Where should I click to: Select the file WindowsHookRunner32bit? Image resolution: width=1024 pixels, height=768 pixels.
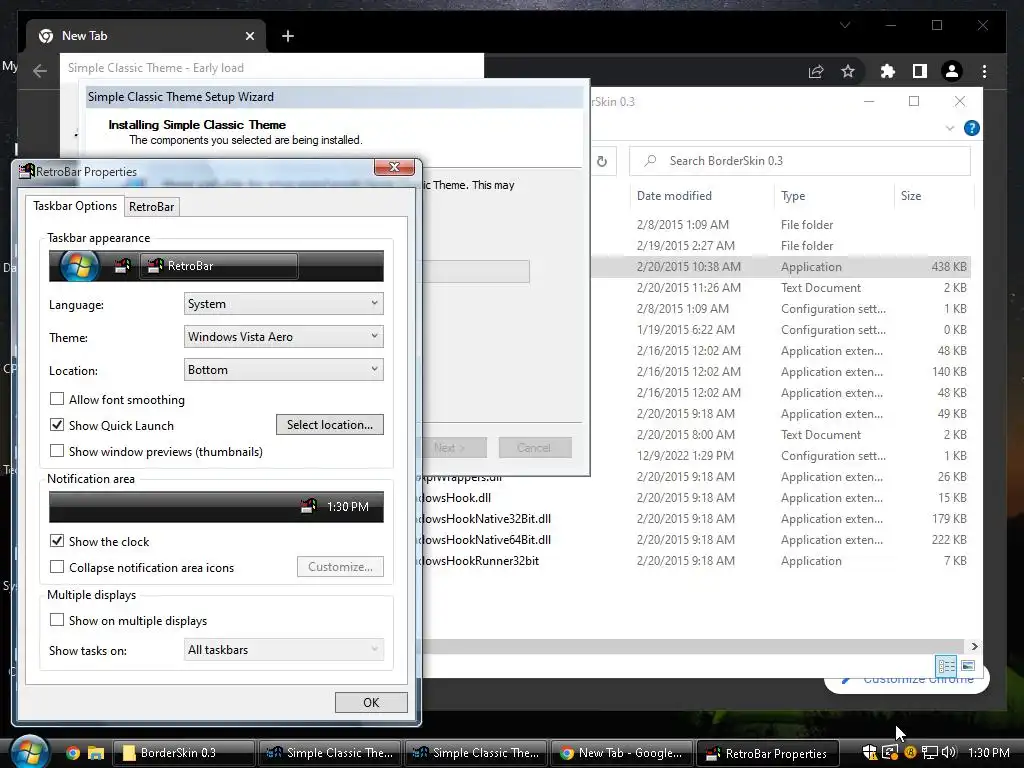pyautogui.click(x=479, y=560)
